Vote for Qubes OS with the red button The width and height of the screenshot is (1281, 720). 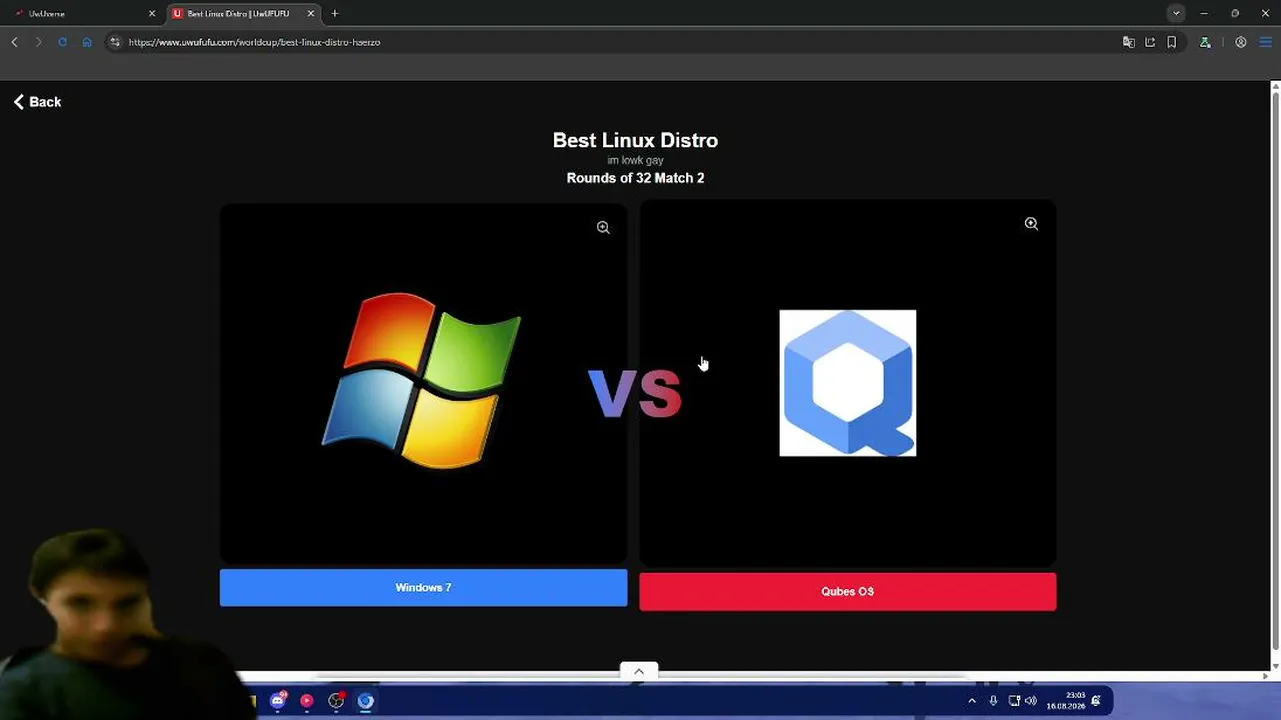848,592
